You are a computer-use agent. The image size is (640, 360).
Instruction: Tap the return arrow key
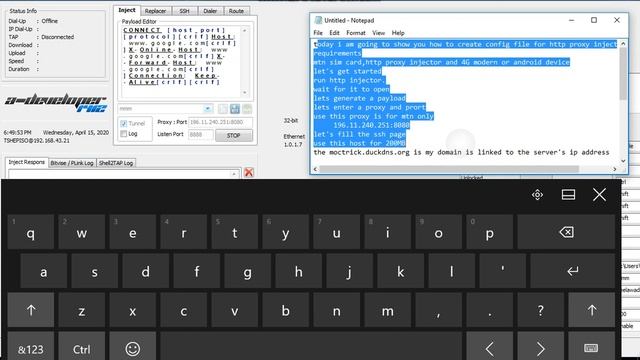[x=572, y=271]
